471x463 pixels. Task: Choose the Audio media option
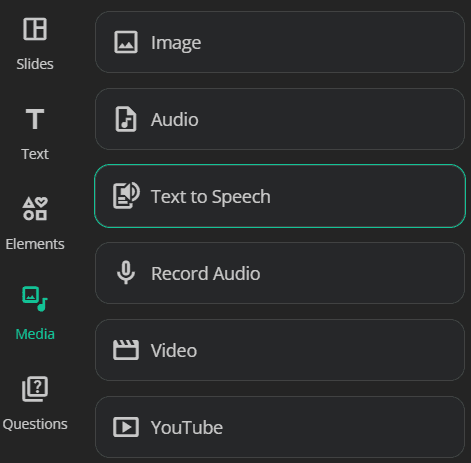(x=280, y=119)
